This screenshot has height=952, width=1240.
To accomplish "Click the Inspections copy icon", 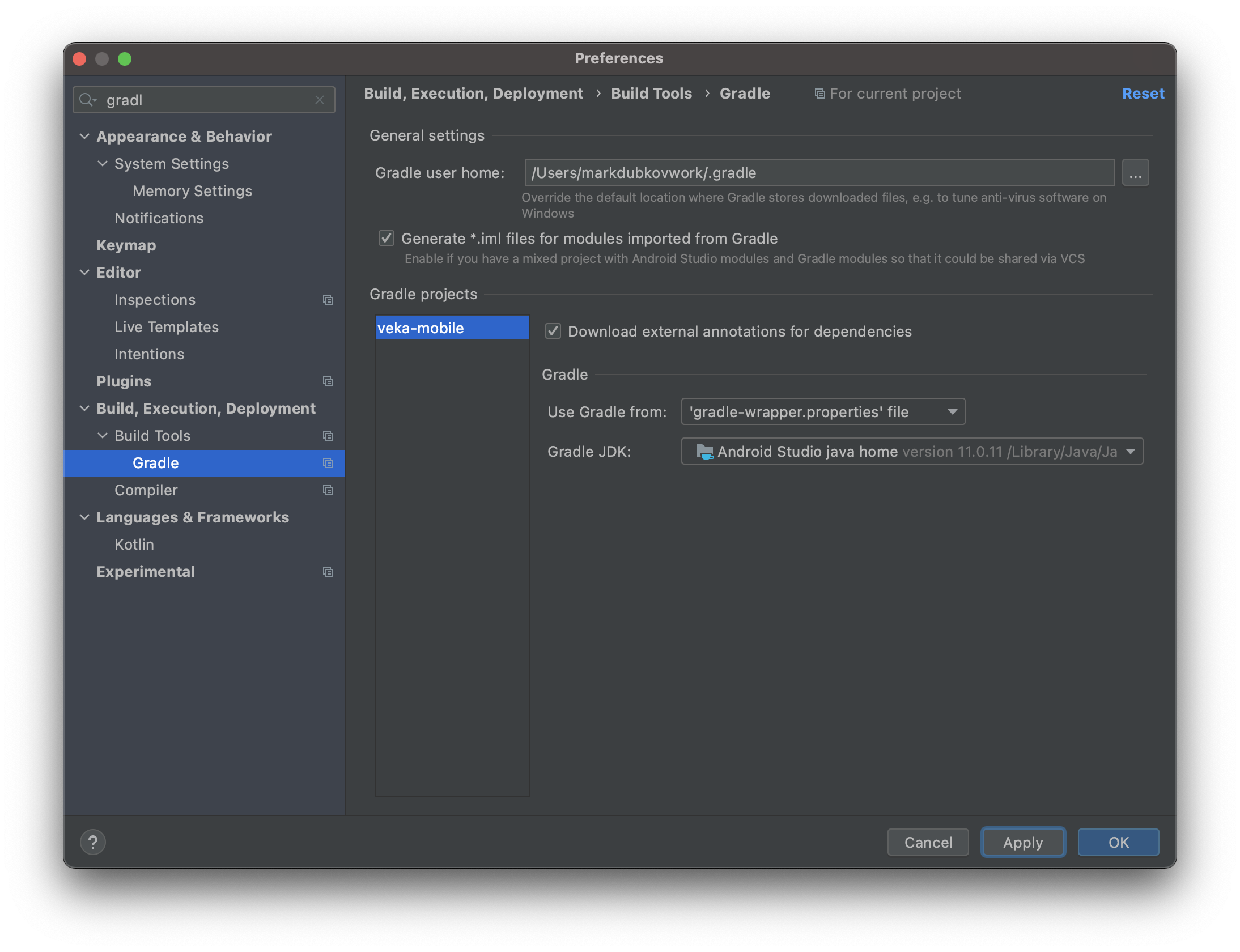I will coord(327,299).
